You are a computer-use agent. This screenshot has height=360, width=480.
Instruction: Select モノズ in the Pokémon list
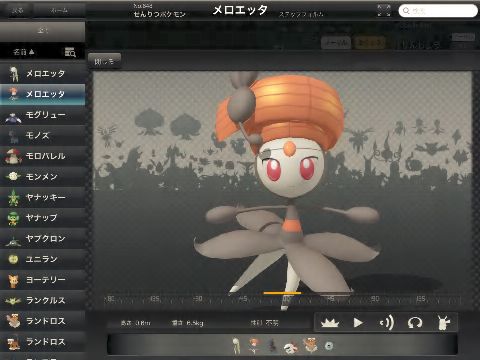(x=43, y=136)
